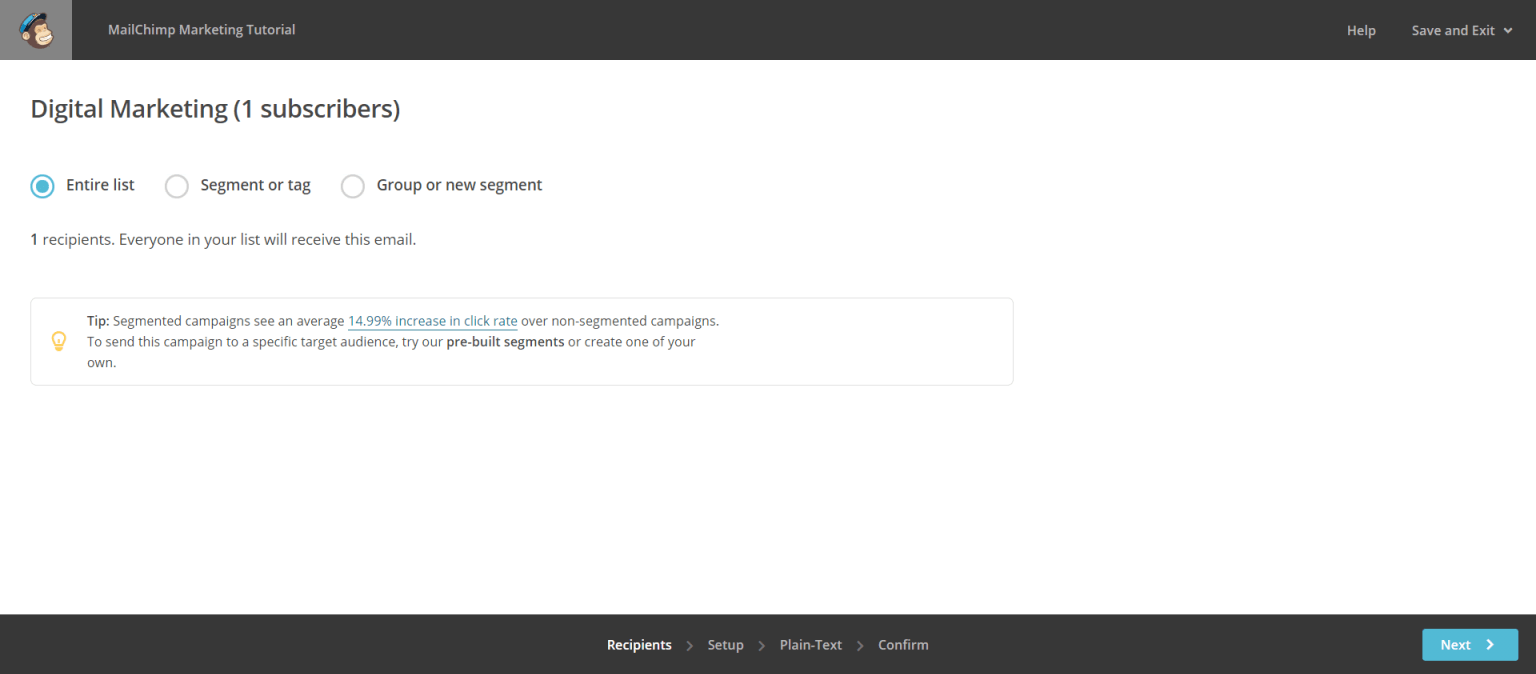Open the Save and Exit menu
Viewport: 1536px width, 674px height.
click(1453, 31)
